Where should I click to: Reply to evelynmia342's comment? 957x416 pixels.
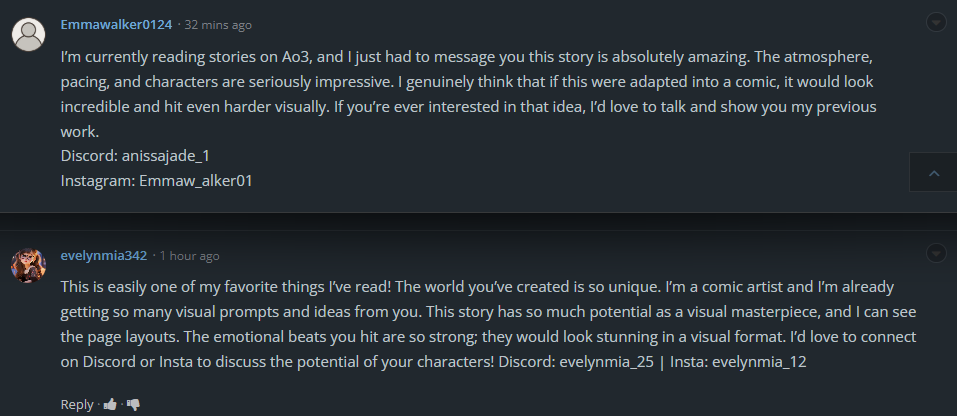coord(77,404)
